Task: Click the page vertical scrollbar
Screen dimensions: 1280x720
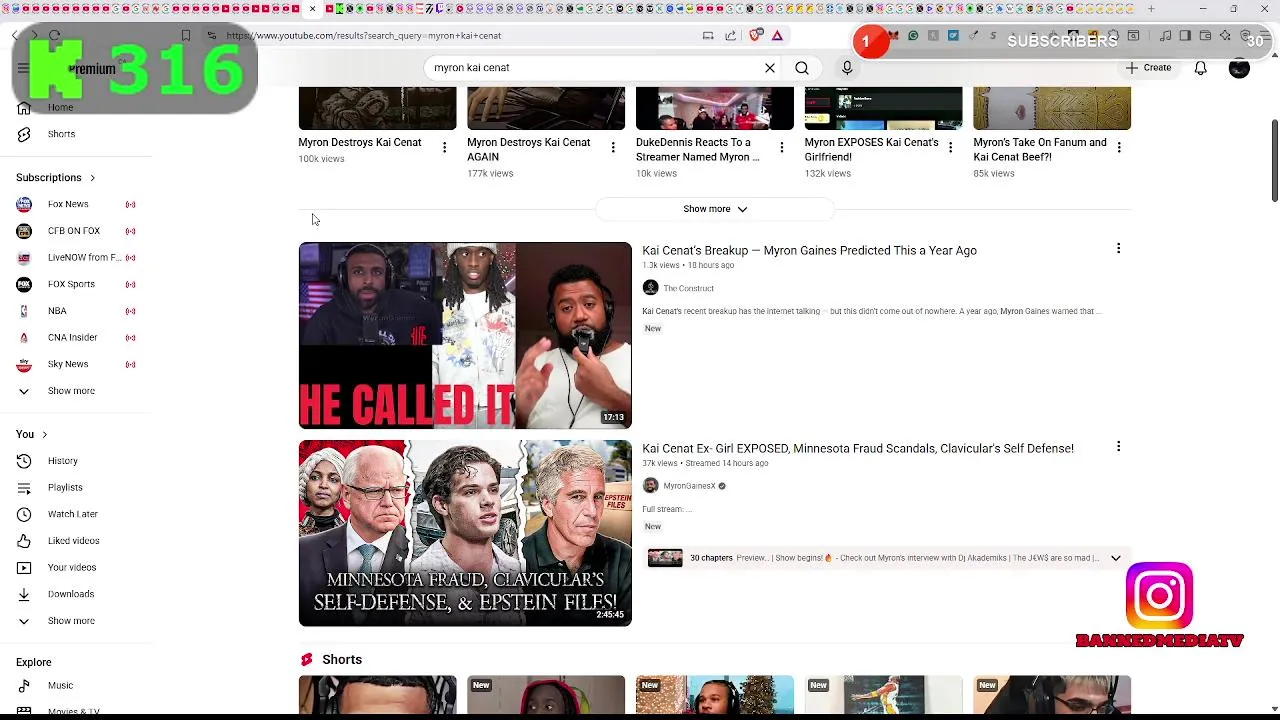Action: tap(1274, 160)
